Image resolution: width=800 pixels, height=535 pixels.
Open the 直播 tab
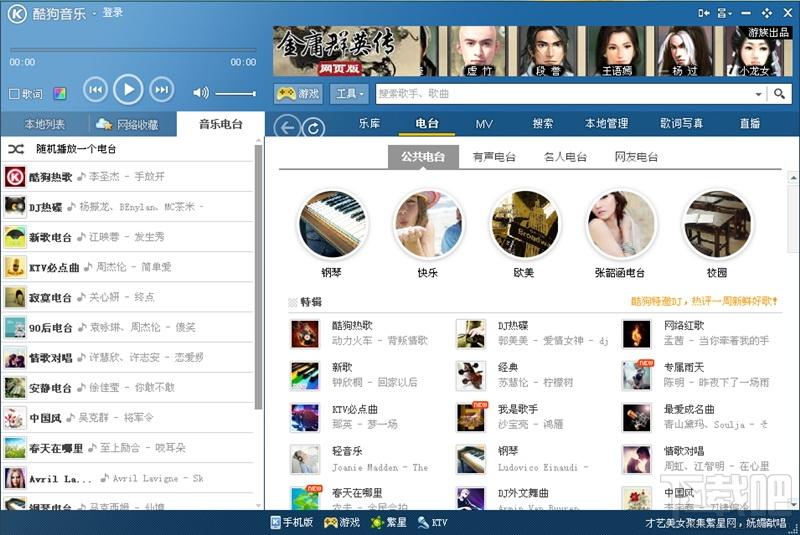750,123
